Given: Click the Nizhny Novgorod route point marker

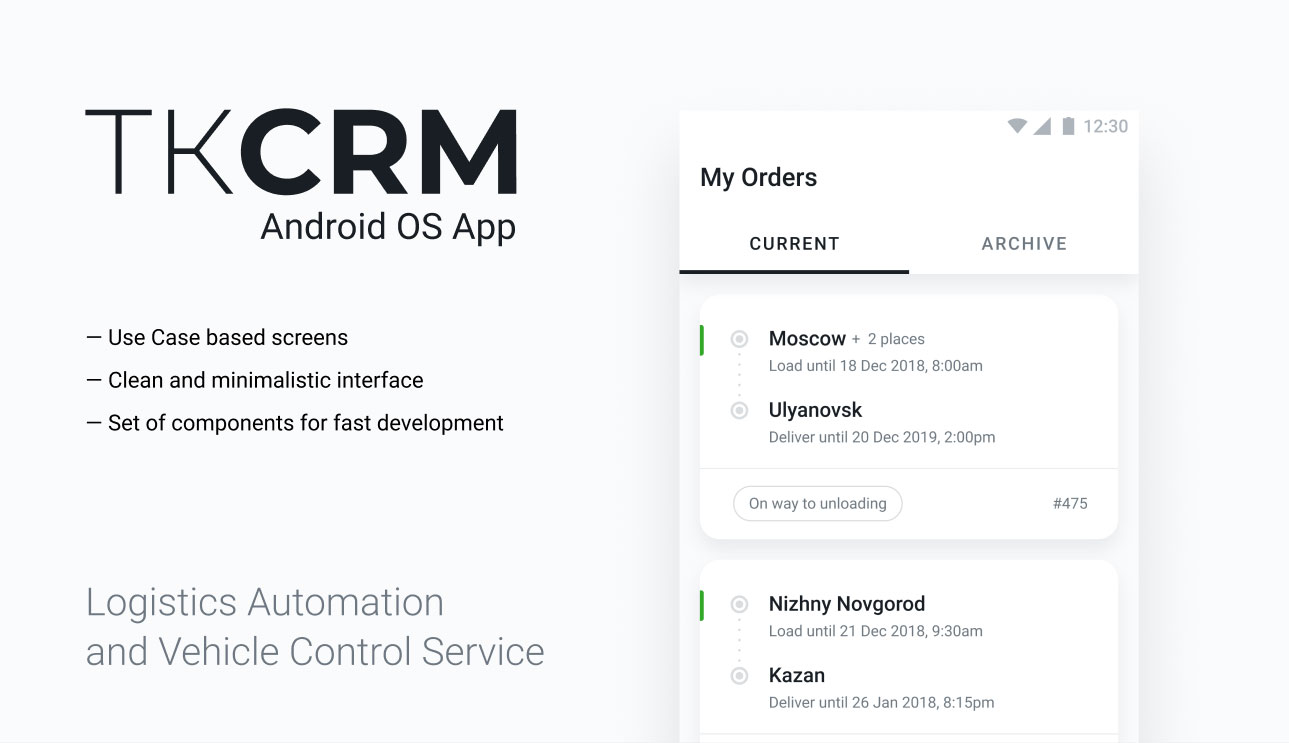Looking at the screenshot, I should pos(739,604).
